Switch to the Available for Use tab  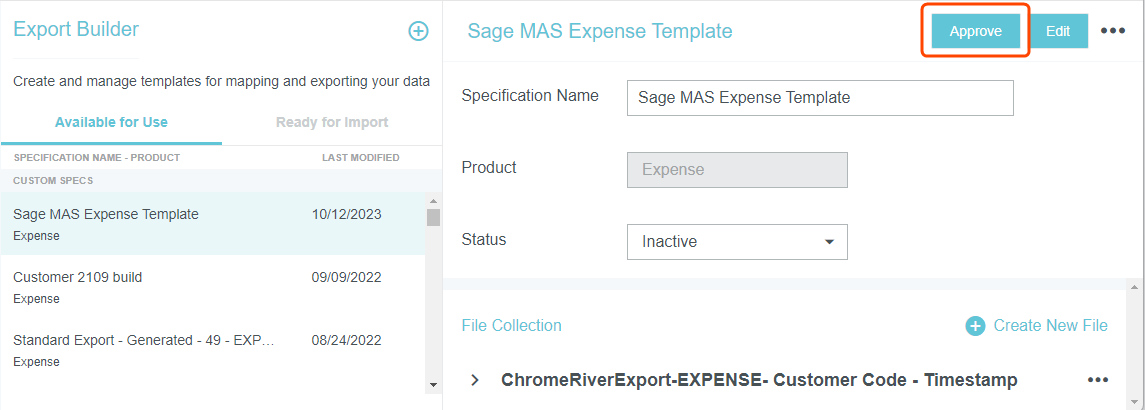111,123
